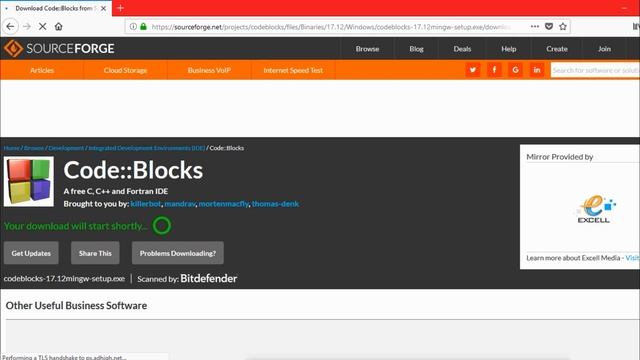
Task: Click the Development breadcrumb link
Action: click(x=66, y=148)
